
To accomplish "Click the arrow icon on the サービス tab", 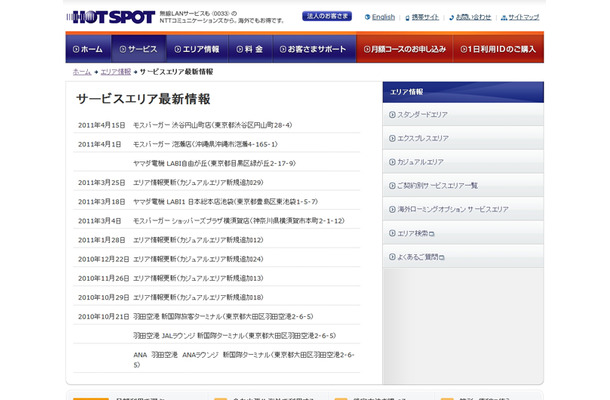I will [x=123, y=49].
